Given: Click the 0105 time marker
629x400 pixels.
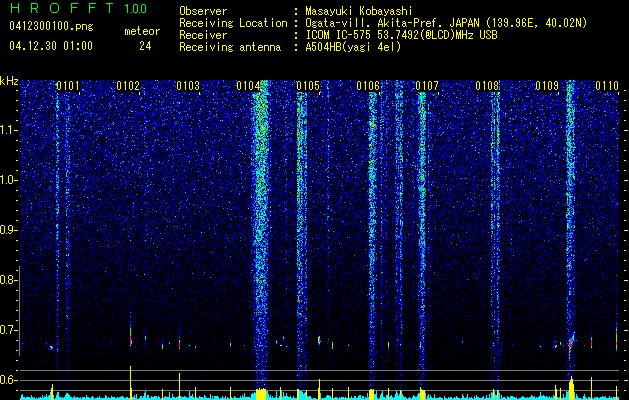Looking at the screenshot, I should pyautogui.click(x=308, y=86).
